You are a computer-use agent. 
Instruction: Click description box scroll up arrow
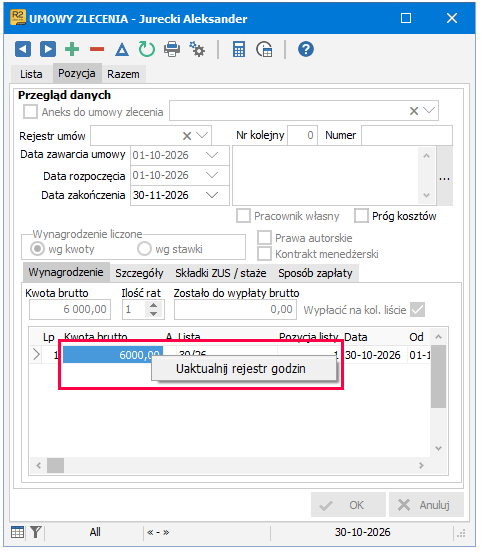pos(427,156)
